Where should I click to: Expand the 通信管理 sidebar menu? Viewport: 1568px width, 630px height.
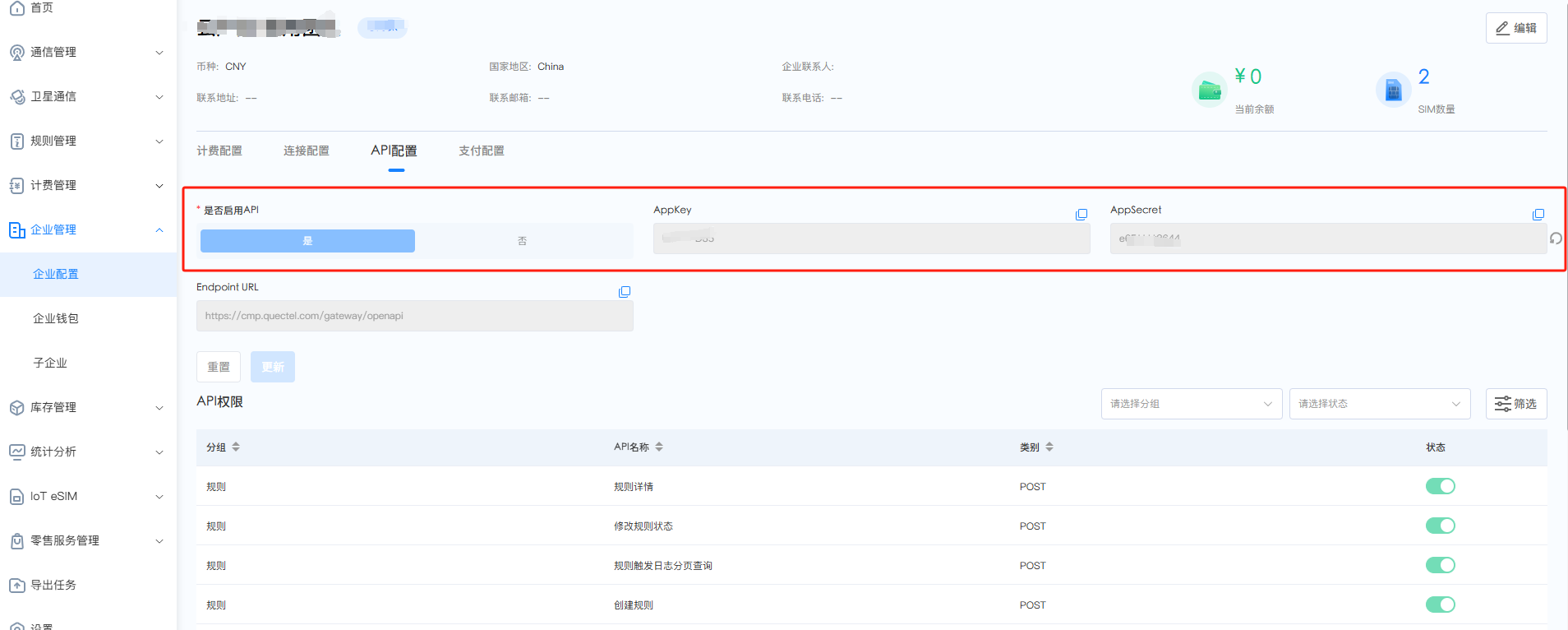pyautogui.click(x=88, y=52)
